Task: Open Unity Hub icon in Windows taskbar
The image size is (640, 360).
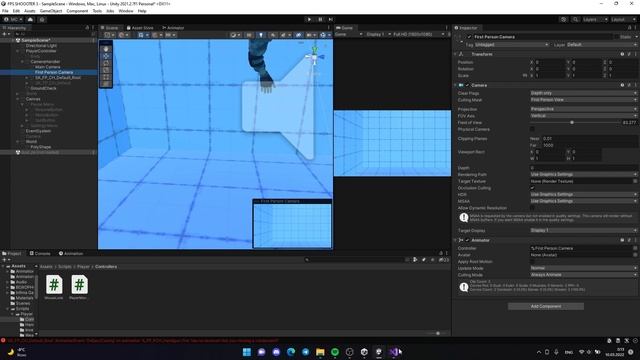Action: pos(364,352)
